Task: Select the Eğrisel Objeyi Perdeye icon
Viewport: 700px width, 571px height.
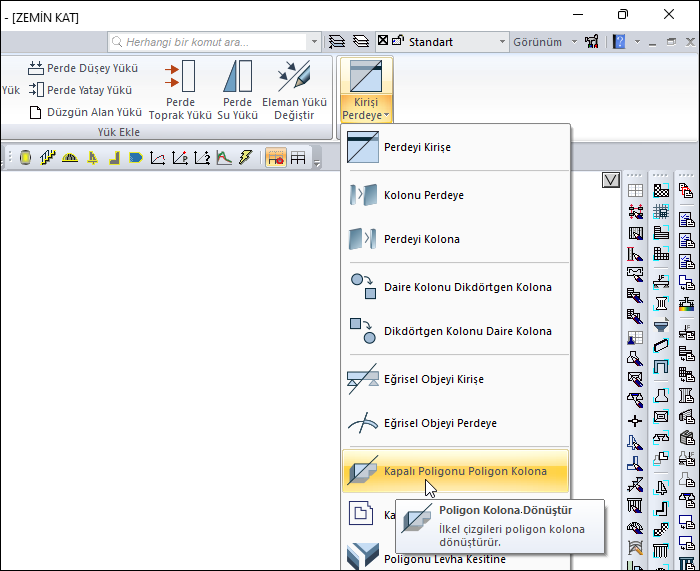Action: 361,423
